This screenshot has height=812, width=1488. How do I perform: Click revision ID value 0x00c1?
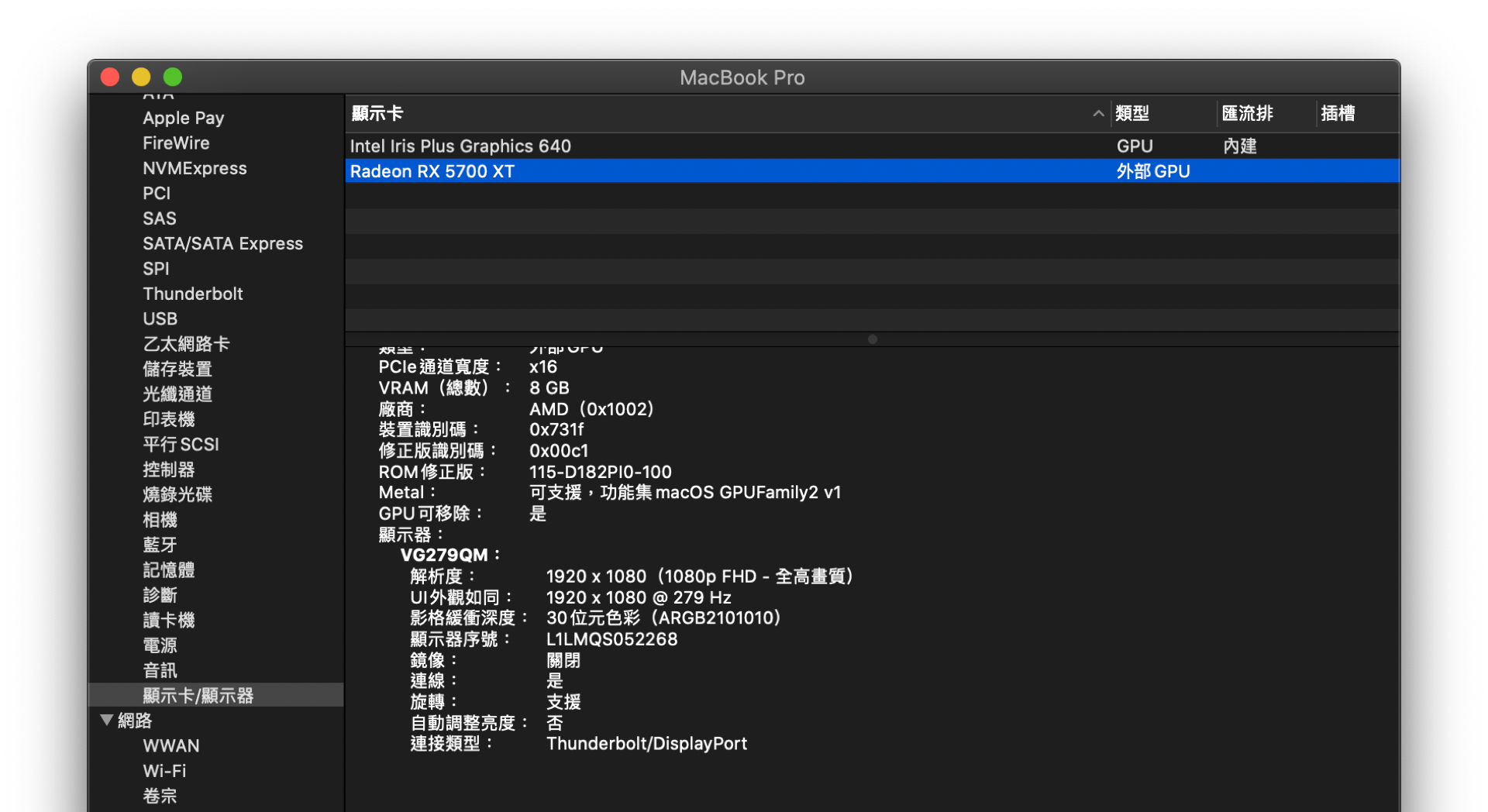pyautogui.click(x=559, y=450)
